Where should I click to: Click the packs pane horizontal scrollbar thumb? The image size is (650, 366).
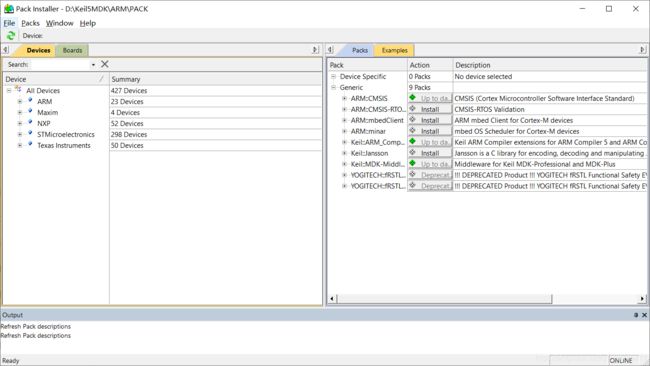(x=444, y=298)
